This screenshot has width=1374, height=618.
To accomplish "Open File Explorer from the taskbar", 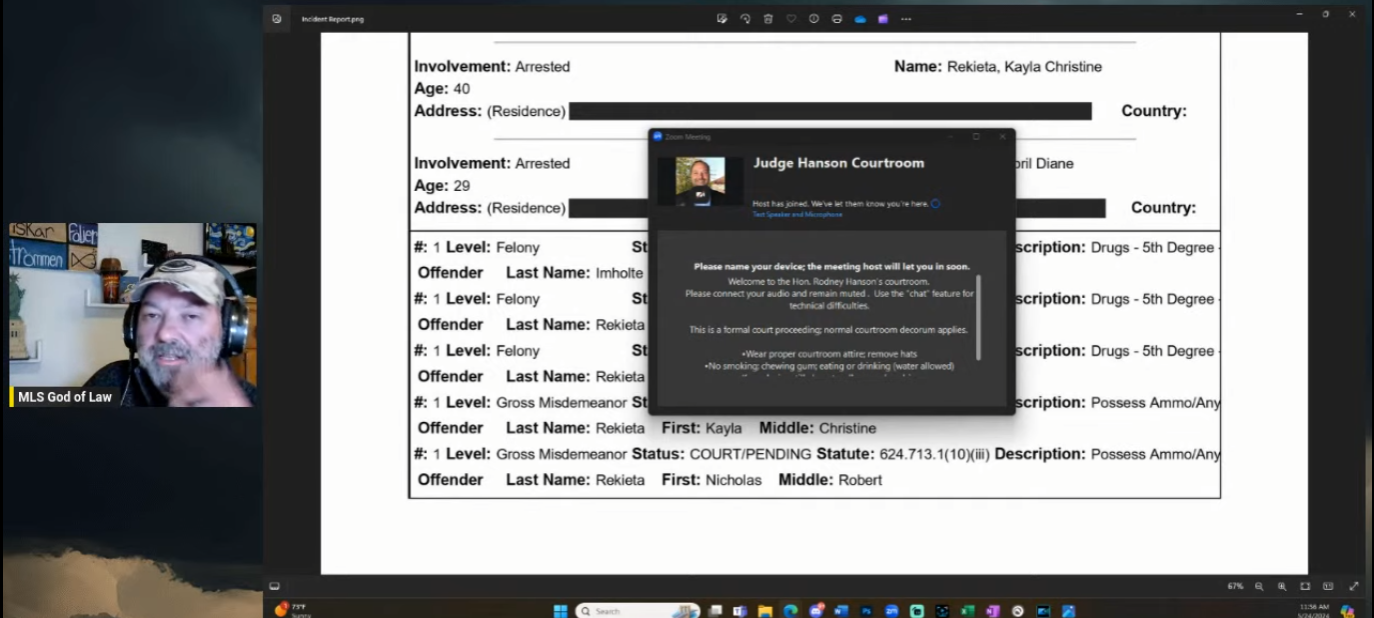I will 765,610.
